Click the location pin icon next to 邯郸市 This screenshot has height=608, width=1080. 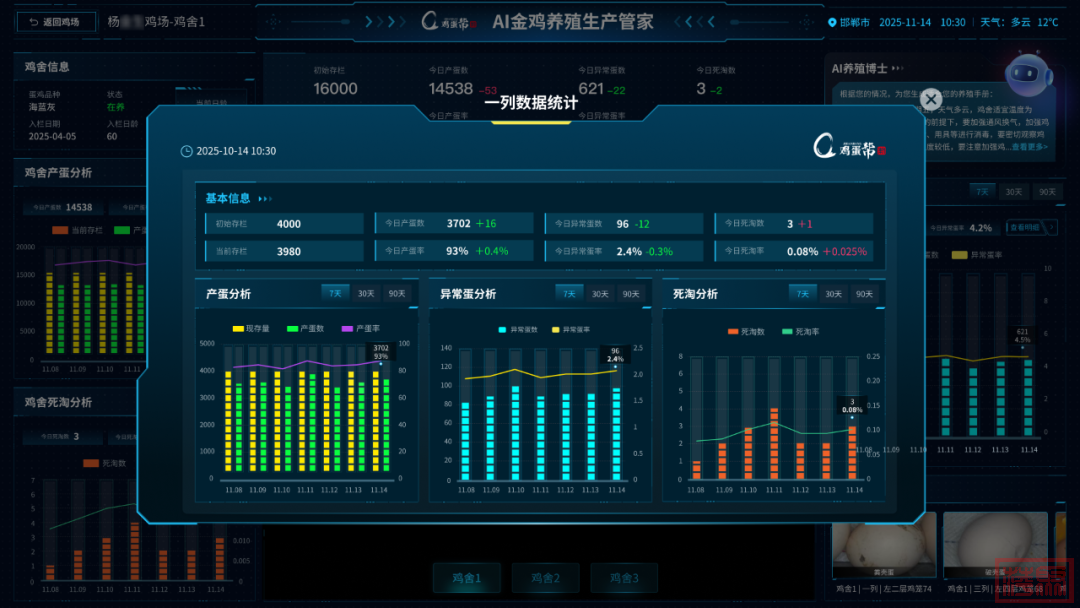[x=832, y=22]
